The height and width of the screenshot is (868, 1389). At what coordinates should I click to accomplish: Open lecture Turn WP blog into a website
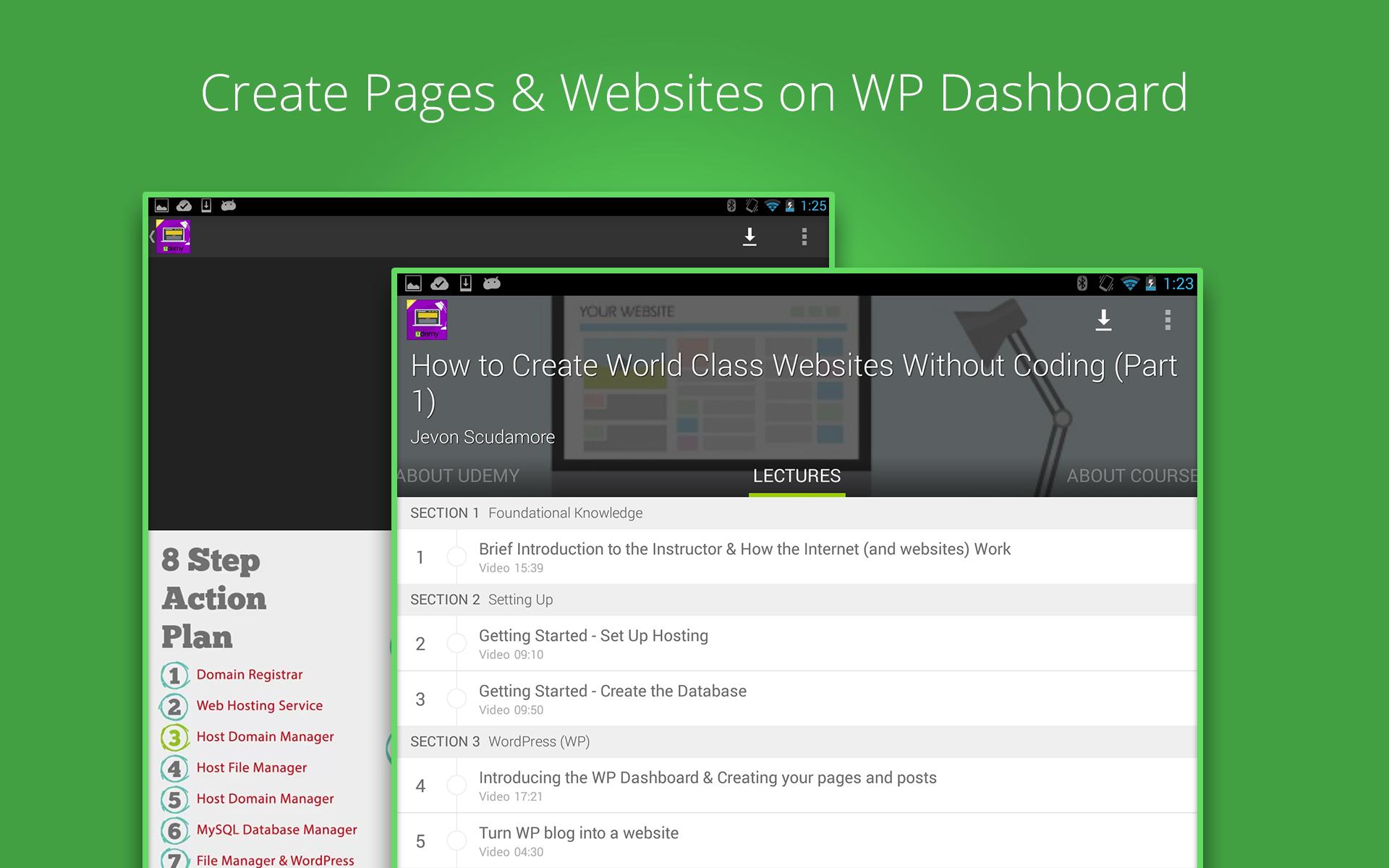click(x=579, y=833)
